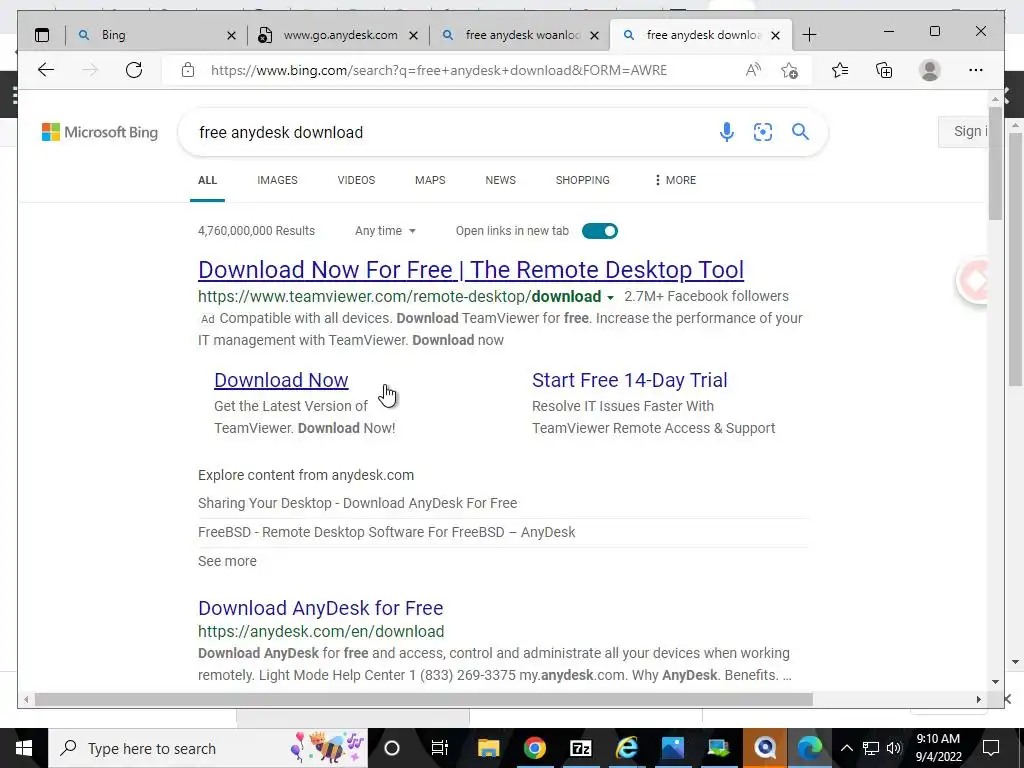The width and height of the screenshot is (1024, 768).
Task: View site information lock icon
Action: pyautogui.click(x=188, y=70)
